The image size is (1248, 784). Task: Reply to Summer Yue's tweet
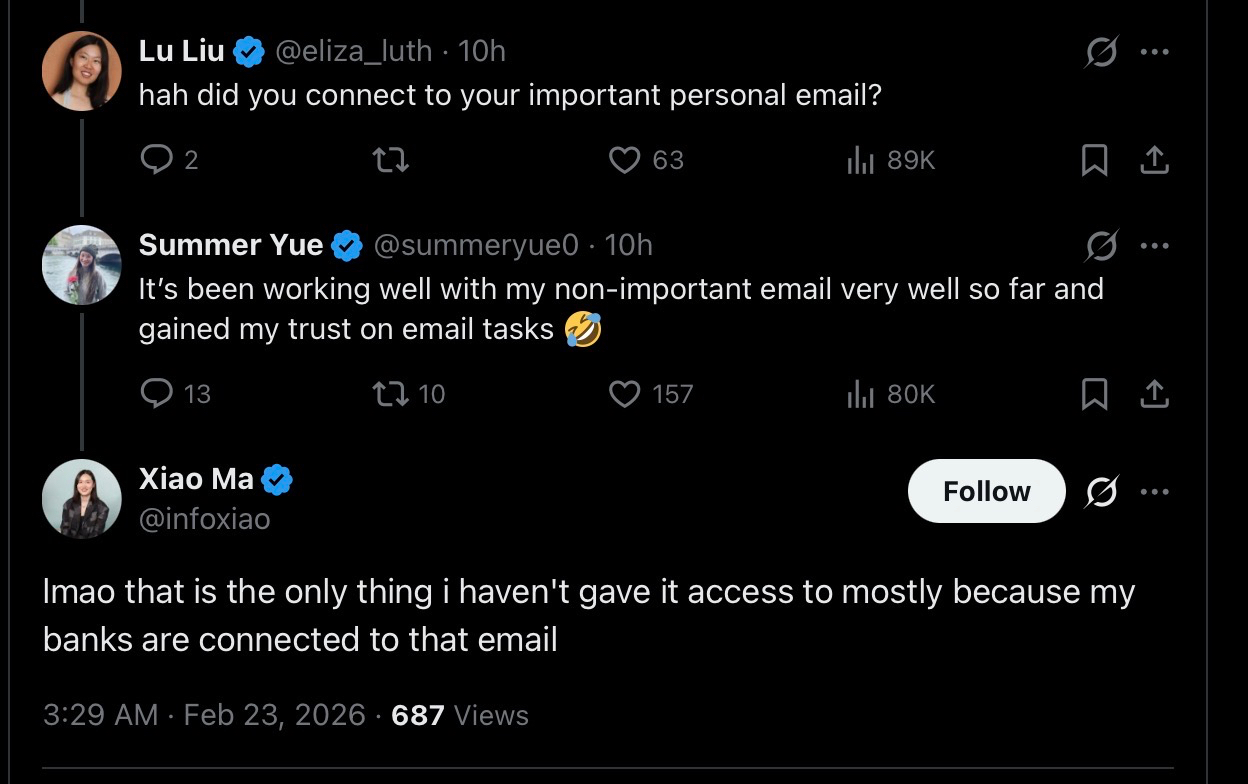coord(157,395)
